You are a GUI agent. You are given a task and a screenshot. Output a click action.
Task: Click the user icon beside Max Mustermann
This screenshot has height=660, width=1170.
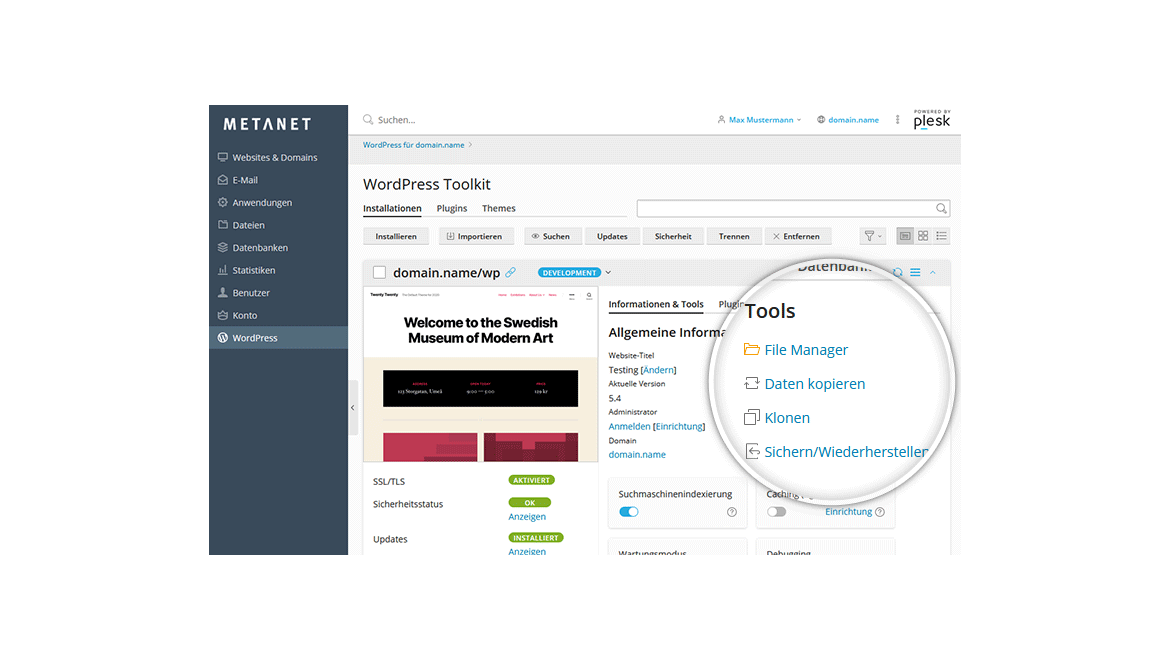point(721,119)
